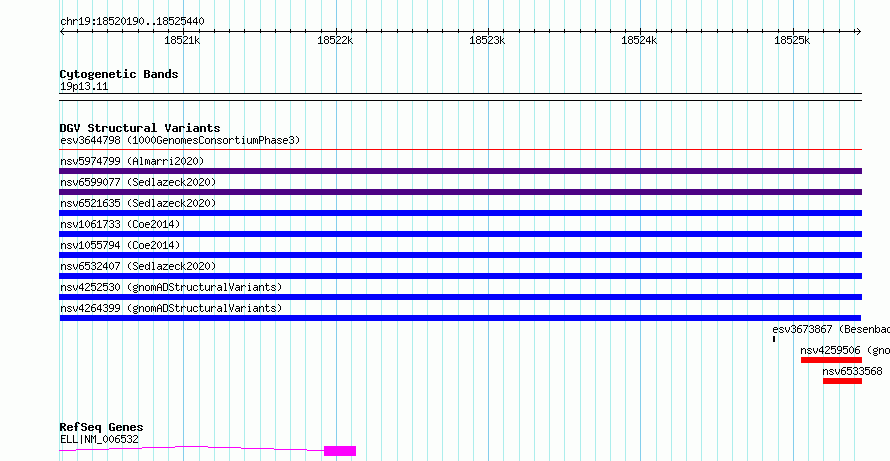Viewport: 890px width, 461px height.
Task: Click the nsv1061733 blue variant bar
Action: [460, 234]
